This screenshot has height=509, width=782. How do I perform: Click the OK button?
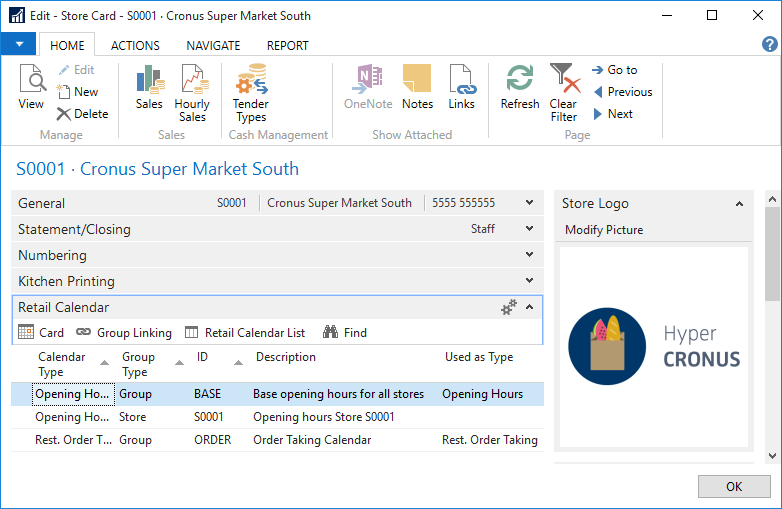pos(734,486)
